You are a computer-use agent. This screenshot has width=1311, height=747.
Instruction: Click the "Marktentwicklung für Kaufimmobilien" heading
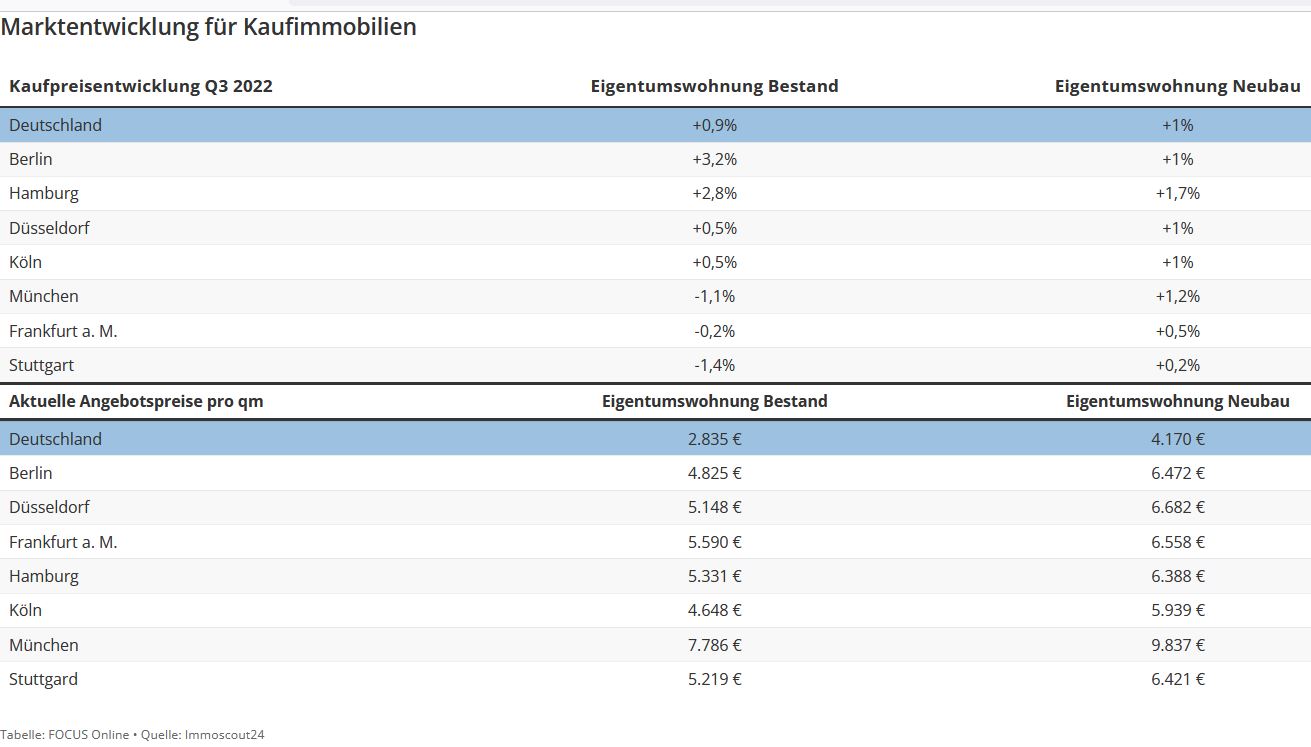point(208,28)
